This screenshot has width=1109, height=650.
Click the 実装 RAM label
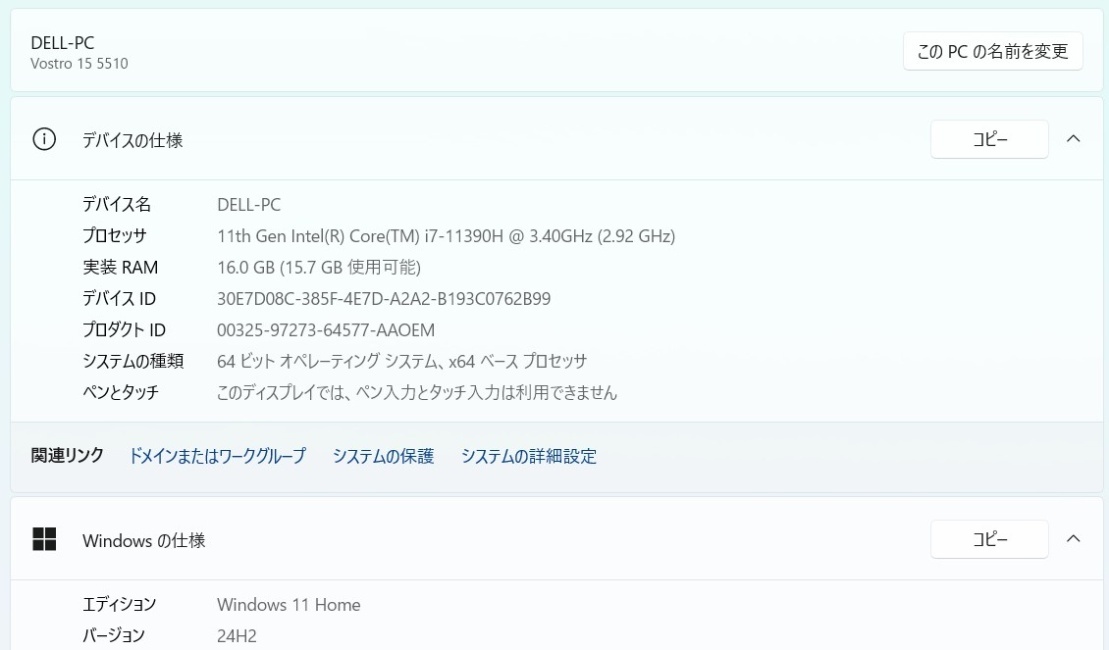point(120,267)
